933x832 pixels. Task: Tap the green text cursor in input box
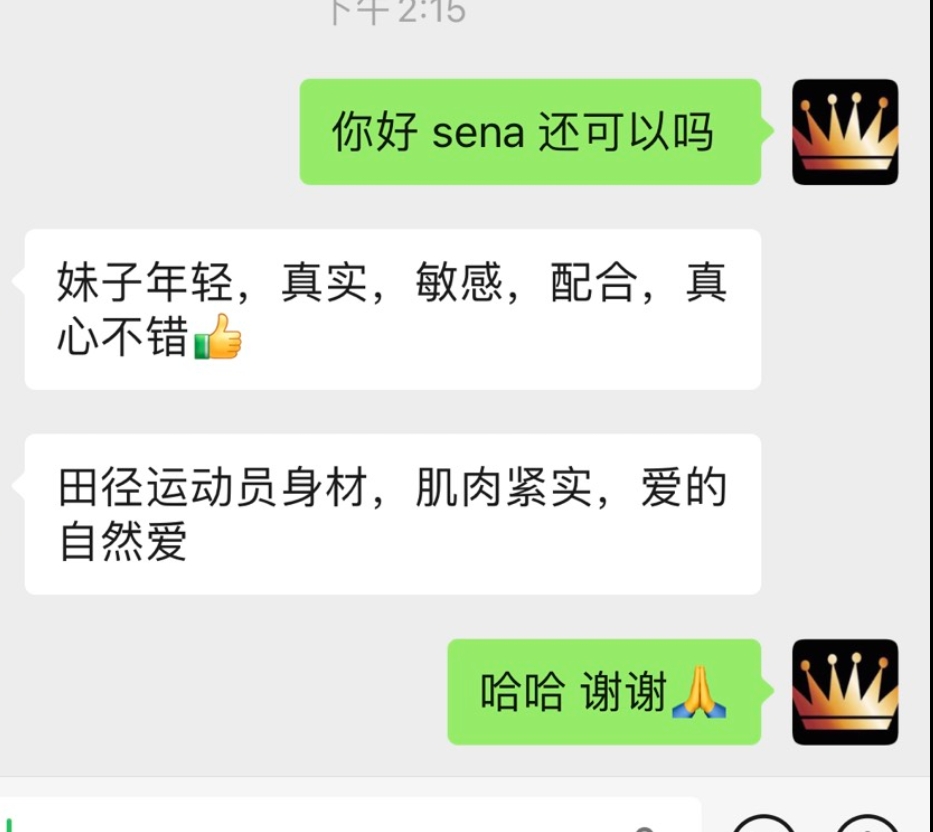(x=9, y=825)
